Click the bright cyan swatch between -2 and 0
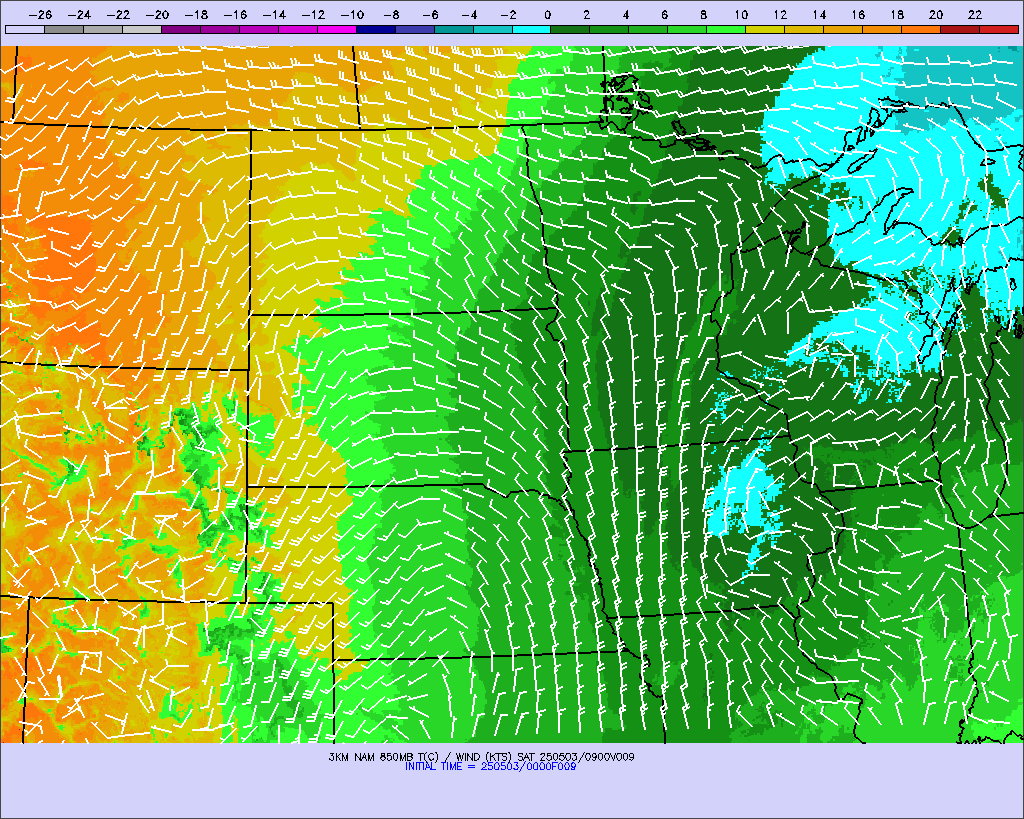 (532, 29)
